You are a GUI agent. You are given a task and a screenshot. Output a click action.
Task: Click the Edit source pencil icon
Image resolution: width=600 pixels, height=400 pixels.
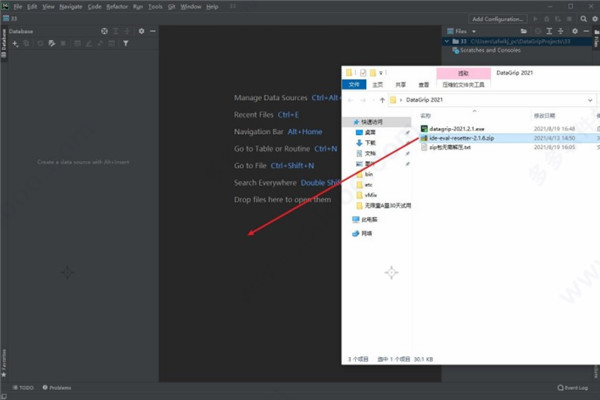click(89, 43)
